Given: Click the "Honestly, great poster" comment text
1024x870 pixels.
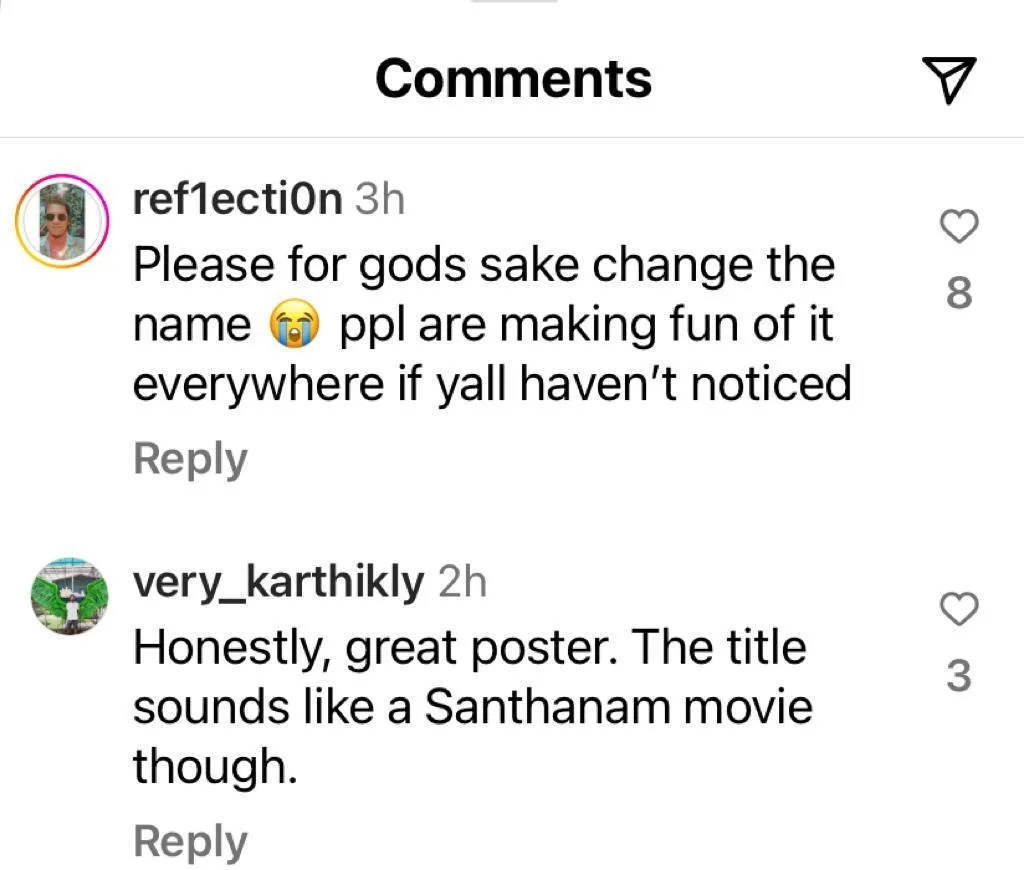Looking at the screenshot, I should point(469,648).
